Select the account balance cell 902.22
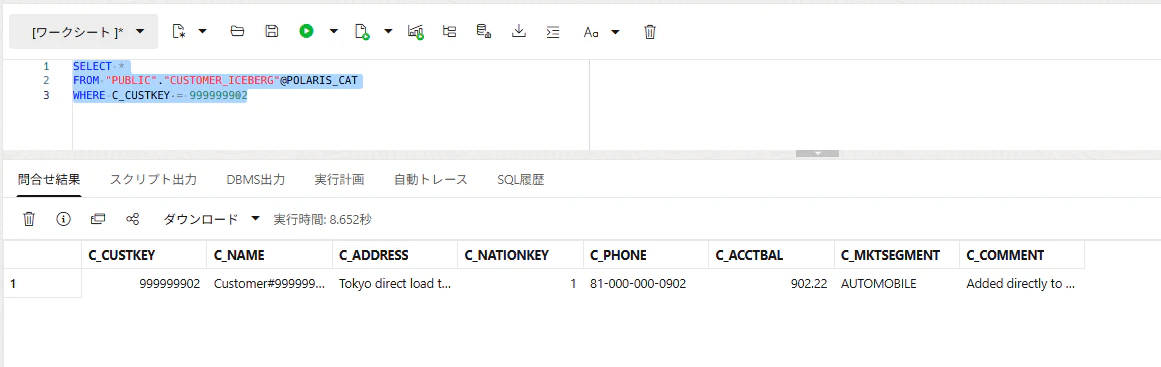Screen dimensions: 1161x367 click(772, 283)
